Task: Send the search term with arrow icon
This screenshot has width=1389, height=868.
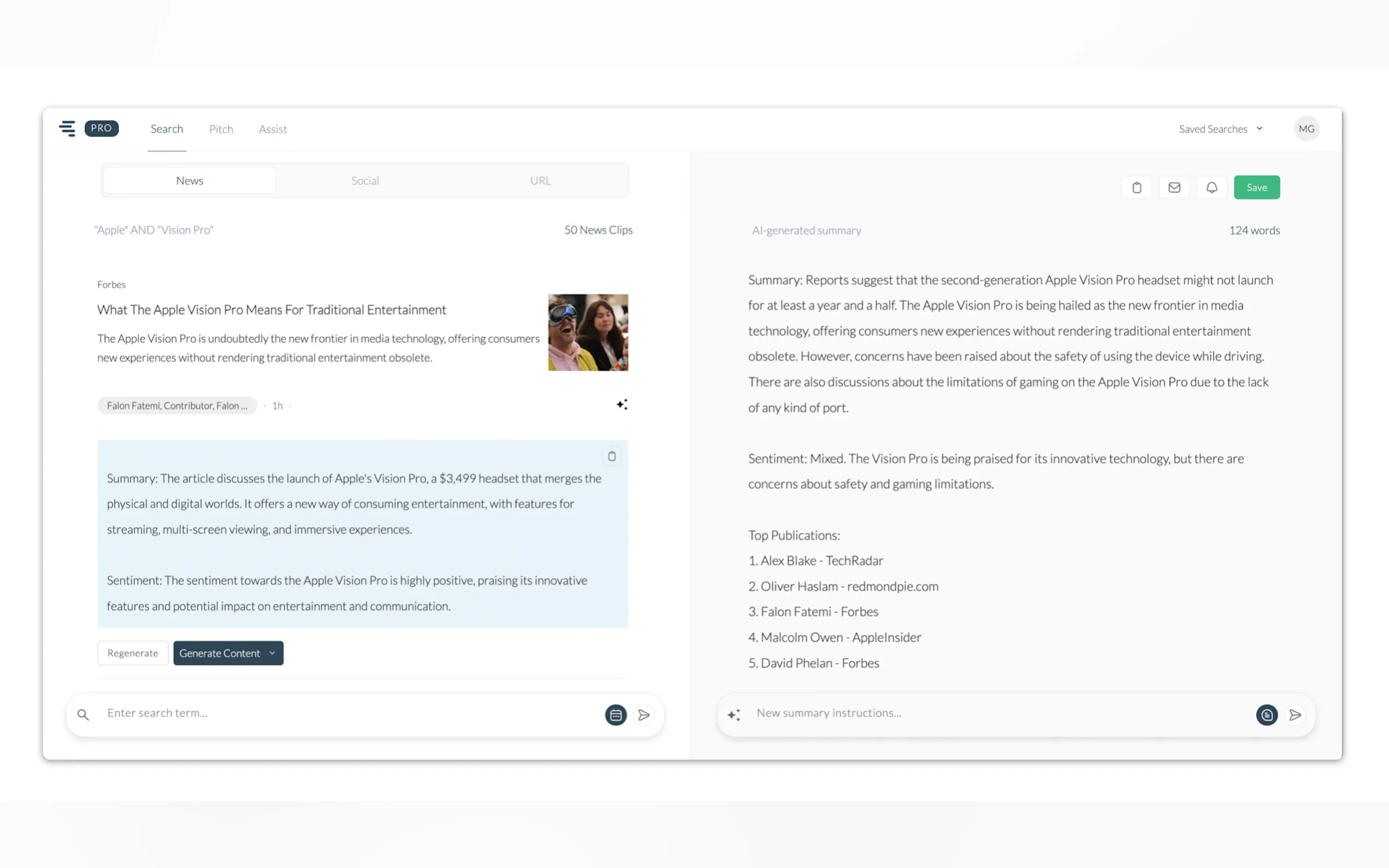Action: pyautogui.click(x=644, y=715)
